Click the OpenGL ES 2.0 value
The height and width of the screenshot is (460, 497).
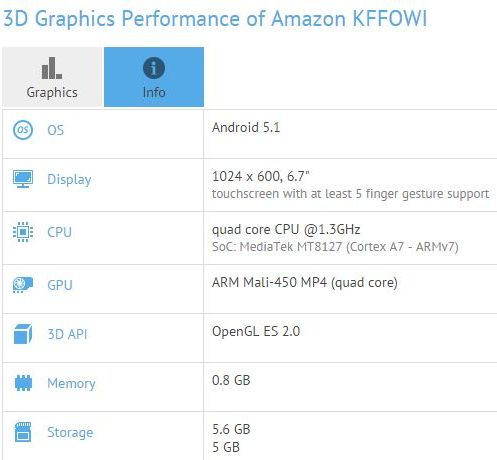pyautogui.click(x=256, y=331)
